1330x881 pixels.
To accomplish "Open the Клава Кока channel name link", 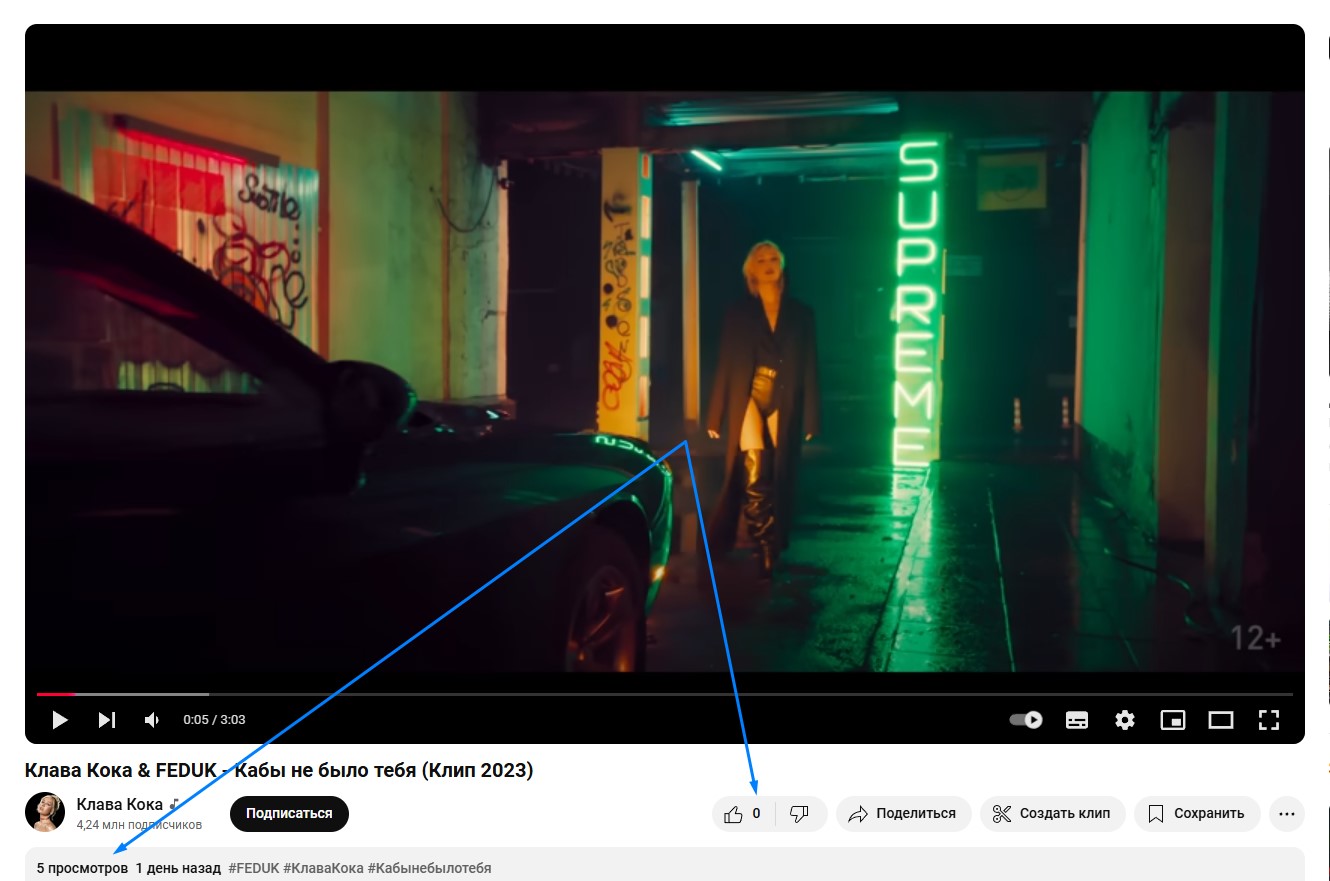I will click(119, 804).
